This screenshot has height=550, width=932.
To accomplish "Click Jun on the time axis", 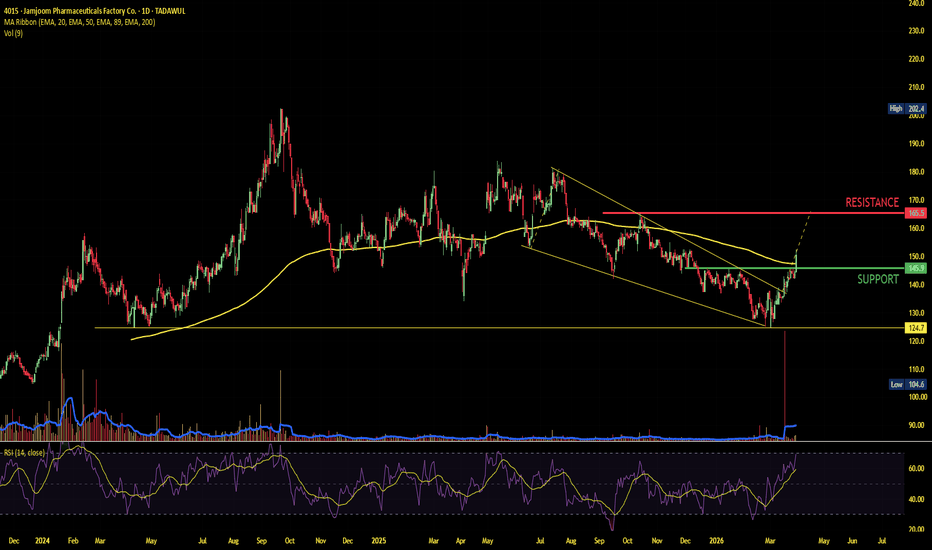I will [853, 541].
